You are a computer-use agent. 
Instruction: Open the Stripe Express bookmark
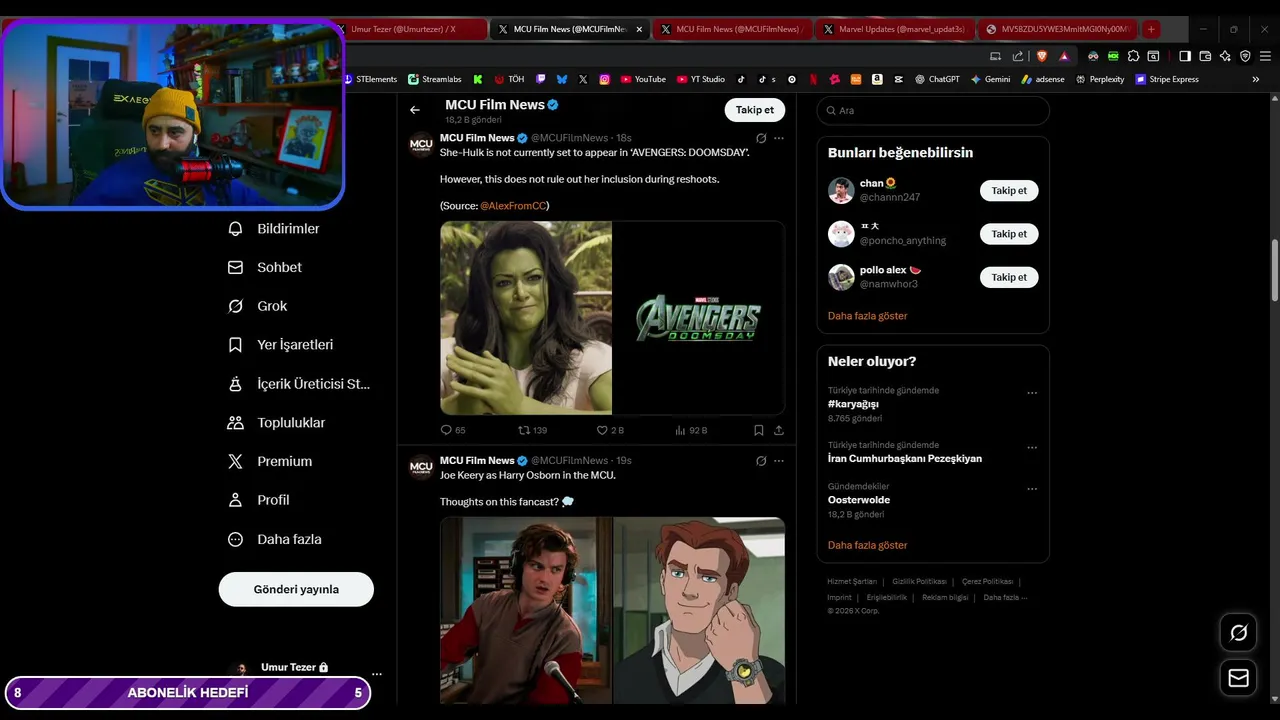tap(1167, 79)
